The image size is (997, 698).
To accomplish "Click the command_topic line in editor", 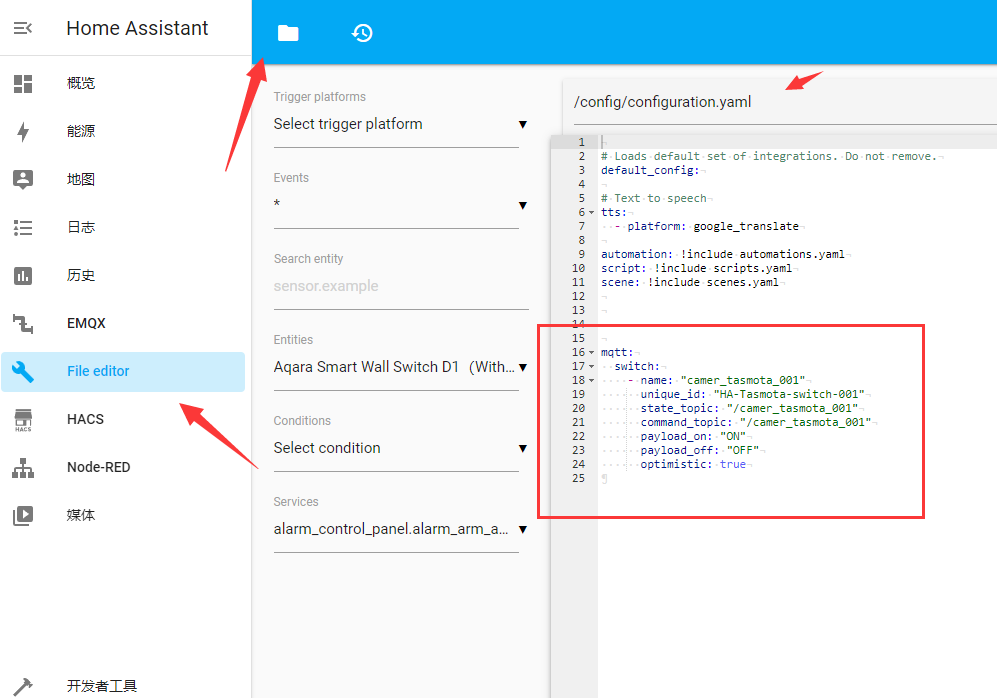I will click(x=755, y=422).
